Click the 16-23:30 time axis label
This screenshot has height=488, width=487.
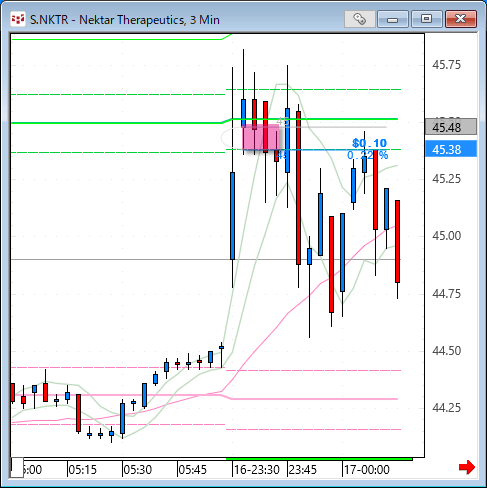pyautogui.click(x=256, y=470)
